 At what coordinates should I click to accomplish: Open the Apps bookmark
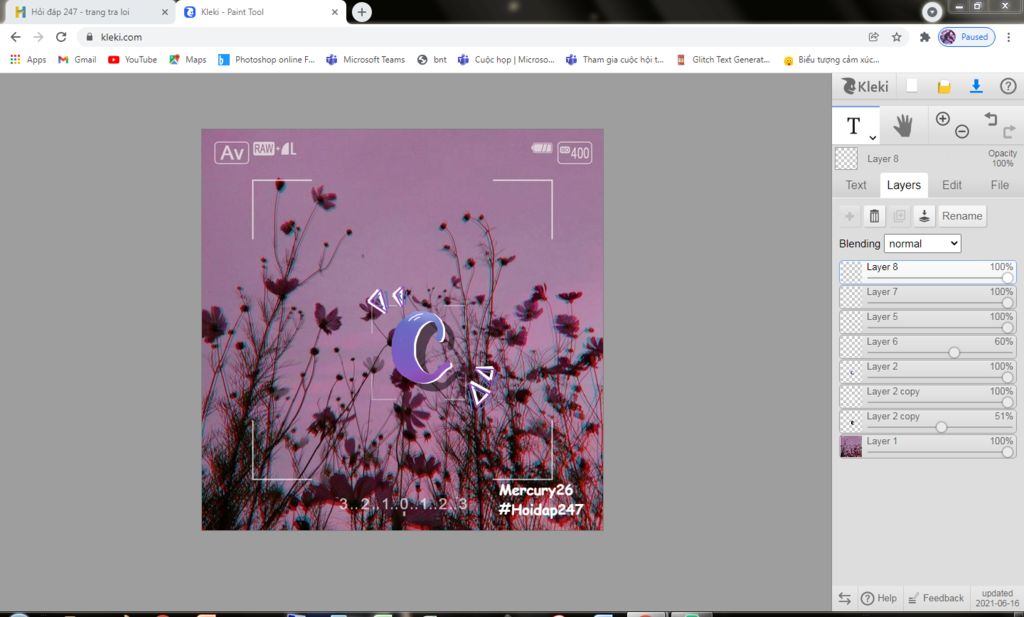(x=28, y=59)
